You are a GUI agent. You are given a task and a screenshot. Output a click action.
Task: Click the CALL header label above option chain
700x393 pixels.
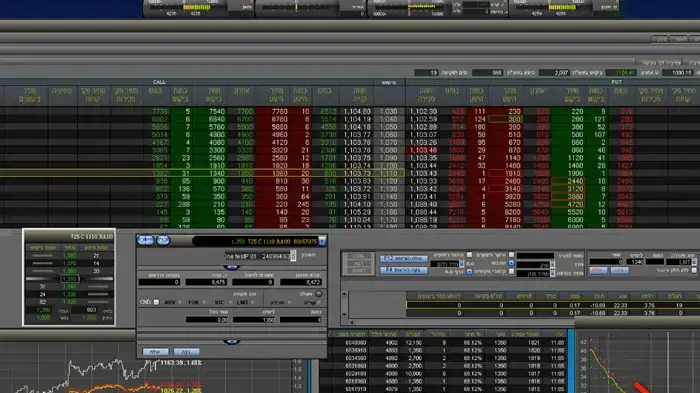(x=159, y=82)
